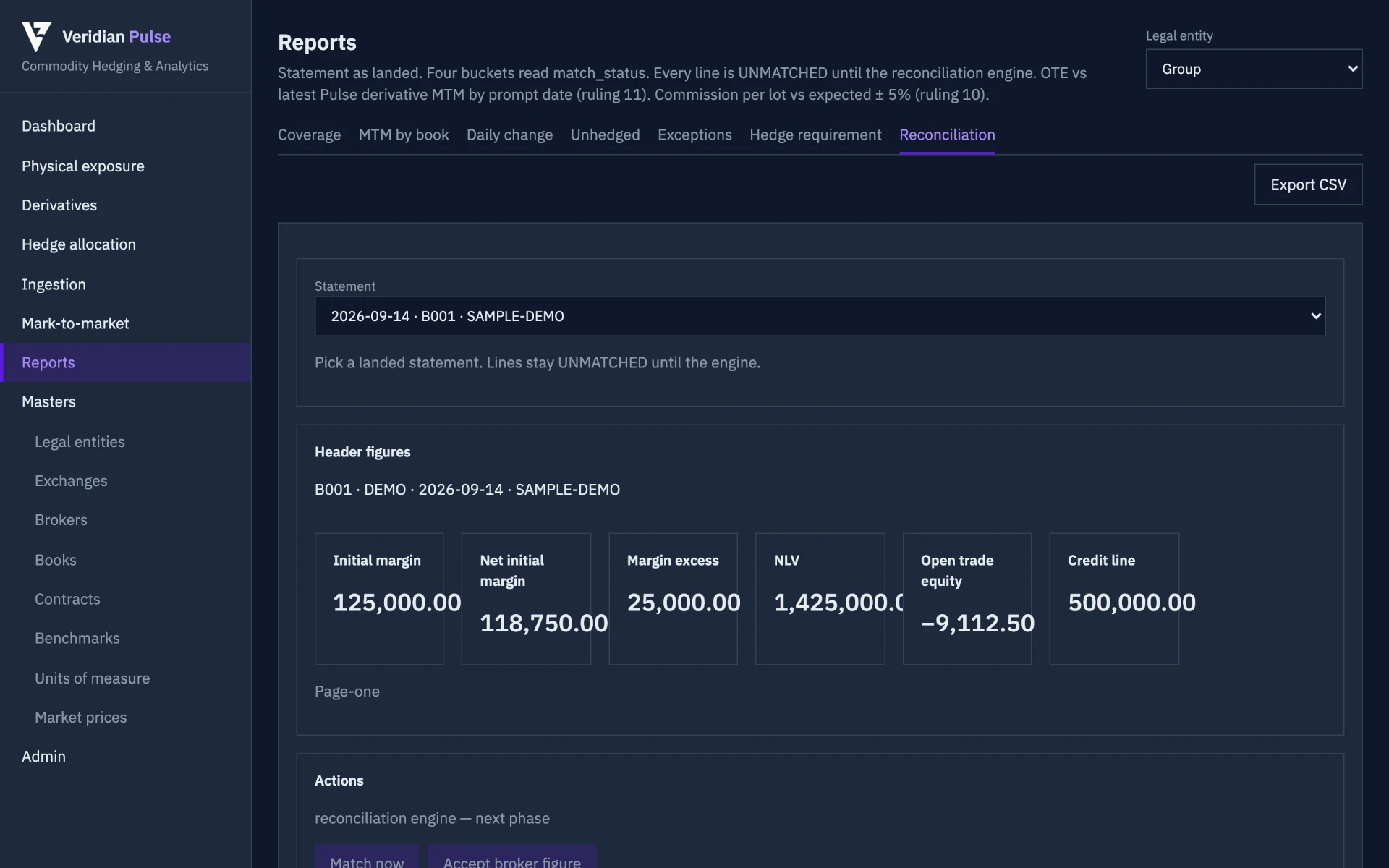Open Derivatives in sidebar
Image resolution: width=1389 pixels, height=868 pixels.
[126, 205]
